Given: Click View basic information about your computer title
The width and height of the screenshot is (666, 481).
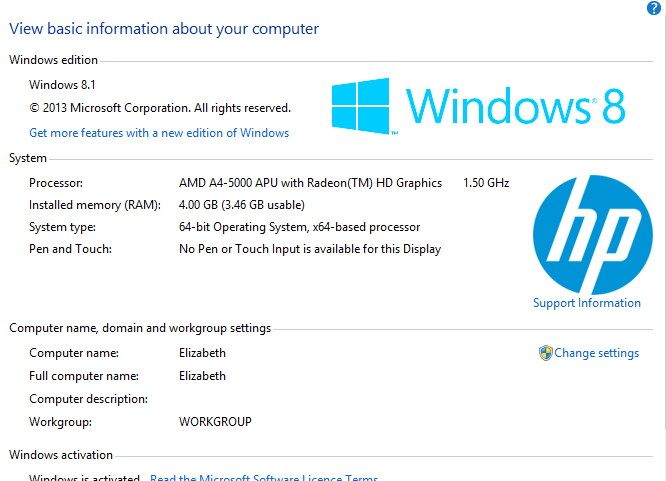Looking at the screenshot, I should tap(164, 29).
